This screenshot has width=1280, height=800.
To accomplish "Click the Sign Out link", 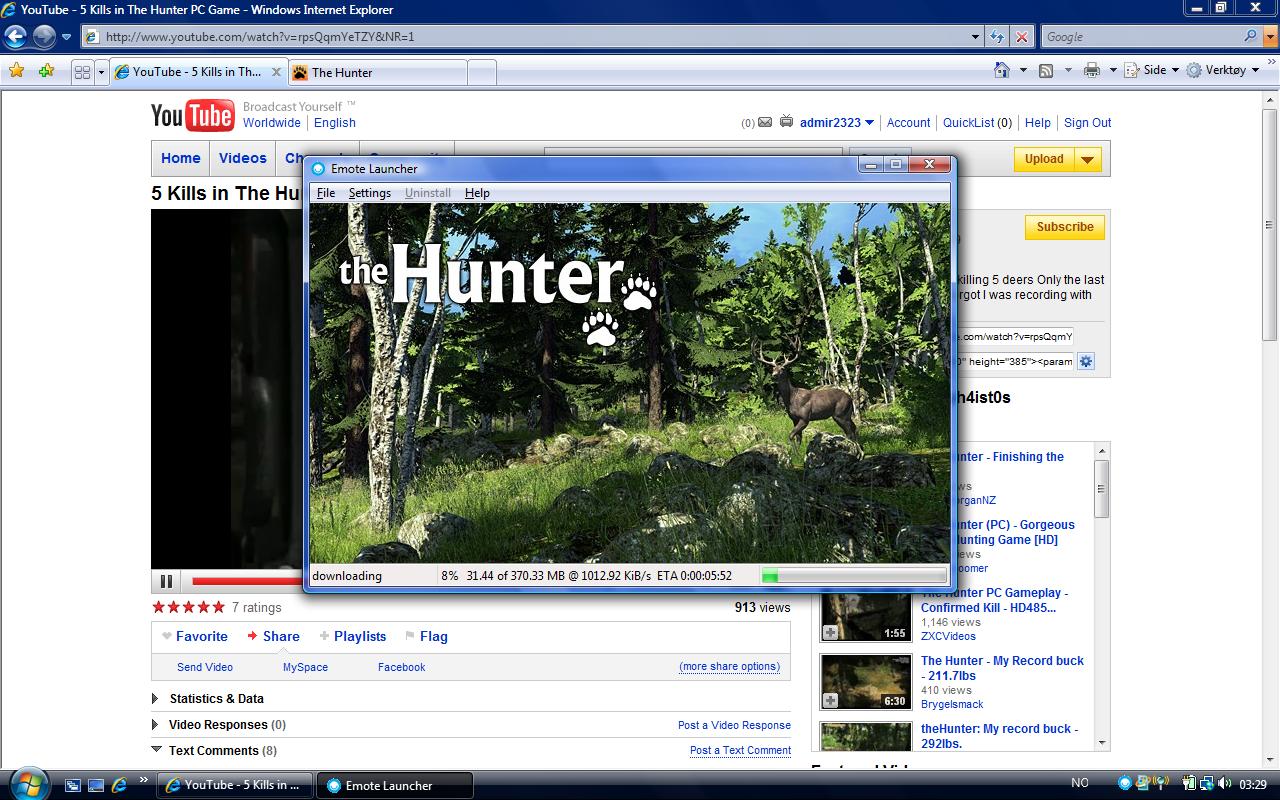I will [1087, 123].
